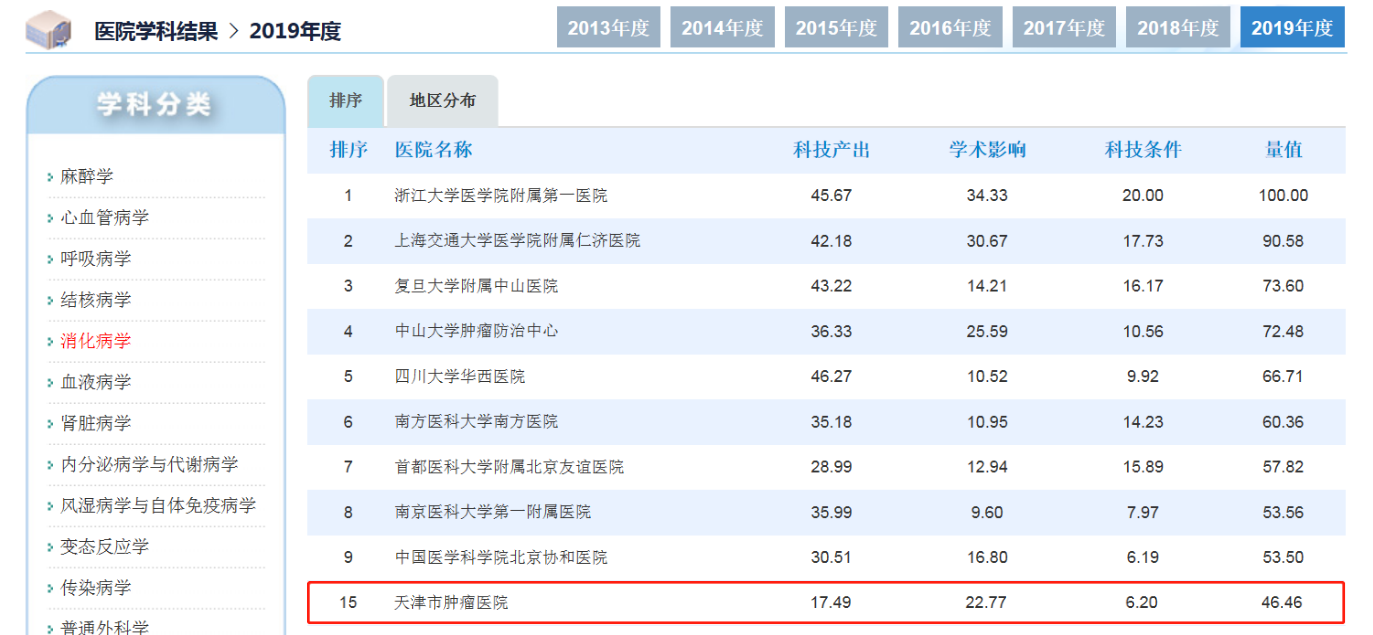The image size is (1373, 635).
Task: Click hospital name 首都医科大学附属北京友谊医院
Action: 509,467
